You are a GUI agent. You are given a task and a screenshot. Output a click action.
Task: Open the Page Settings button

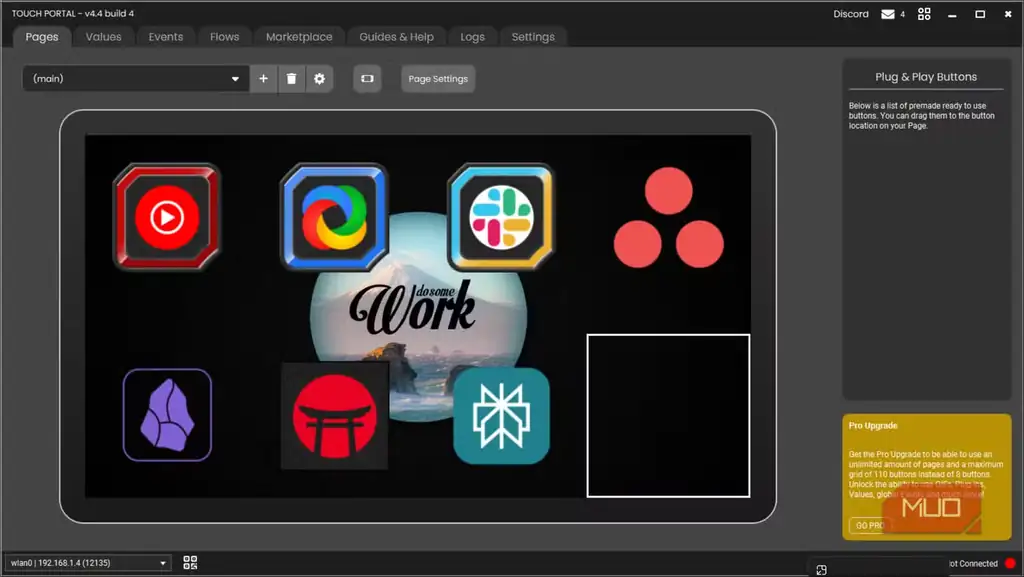point(438,78)
